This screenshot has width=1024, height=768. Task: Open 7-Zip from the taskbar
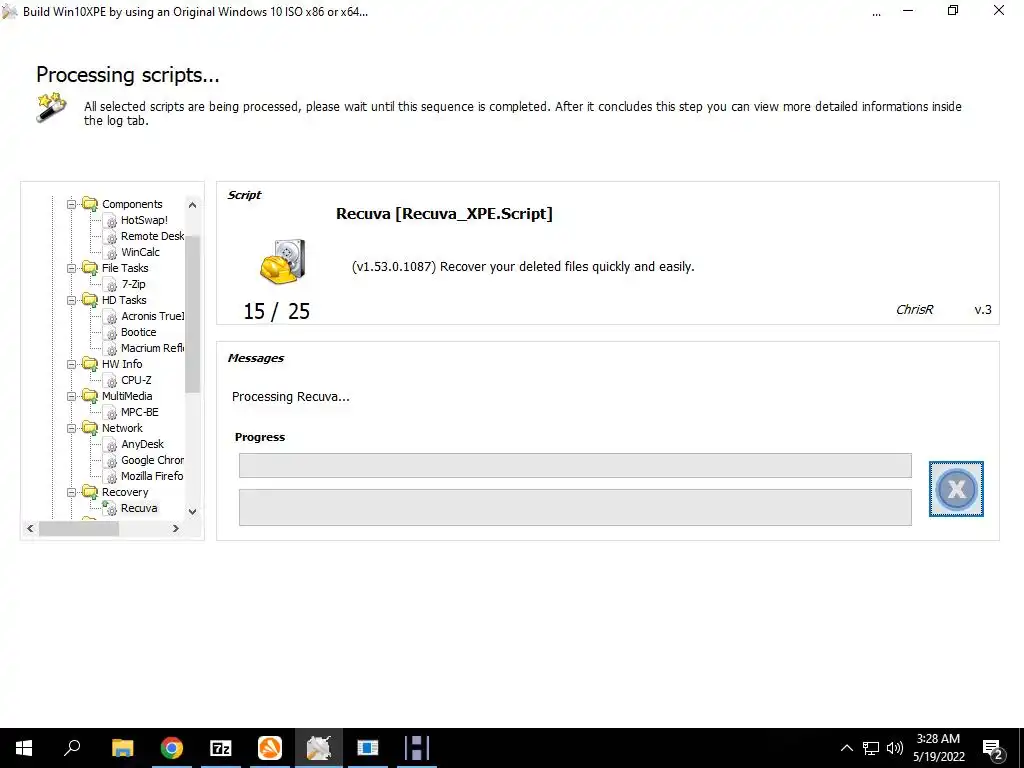click(x=221, y=748)
